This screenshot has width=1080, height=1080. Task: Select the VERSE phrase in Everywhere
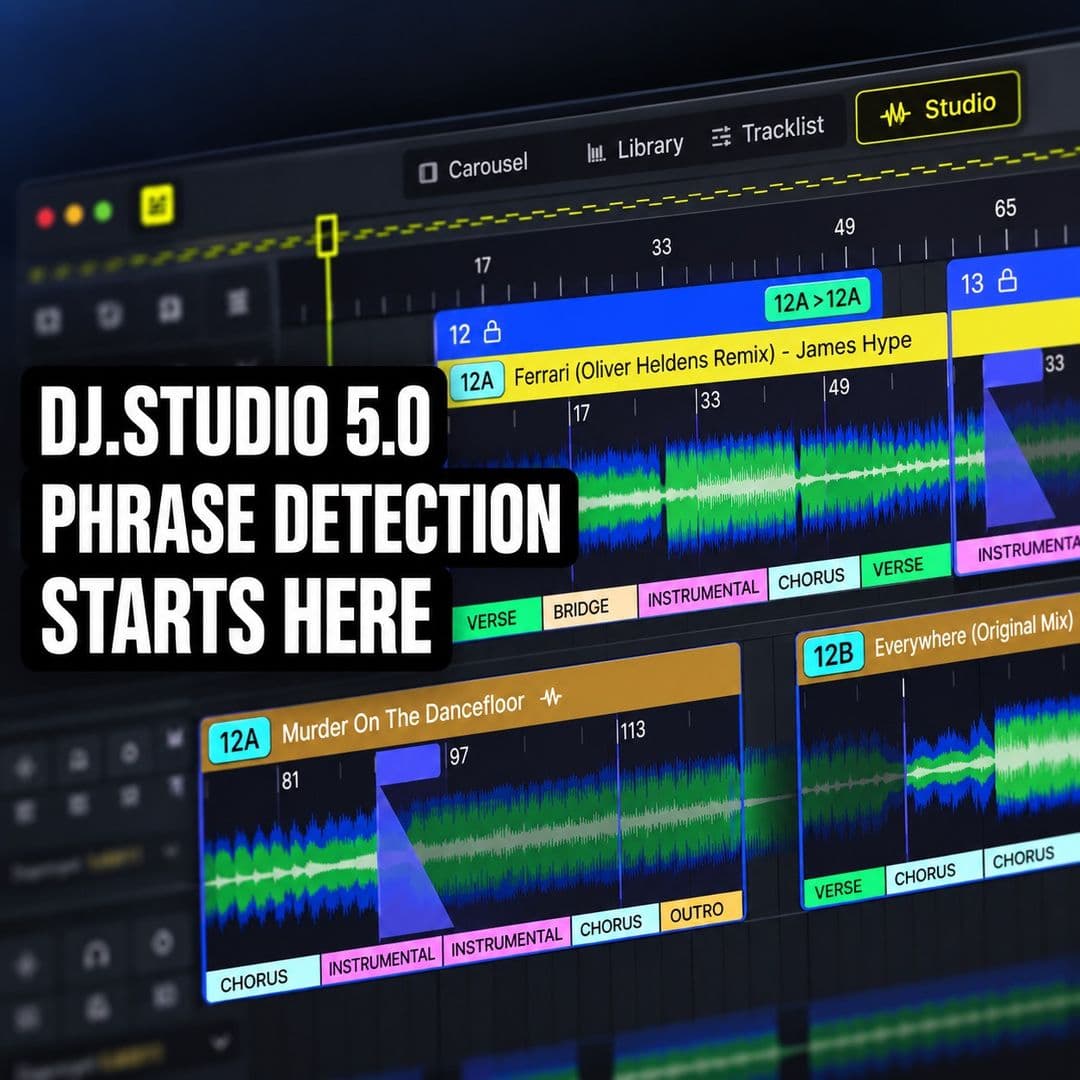click(x=843, y=888)
